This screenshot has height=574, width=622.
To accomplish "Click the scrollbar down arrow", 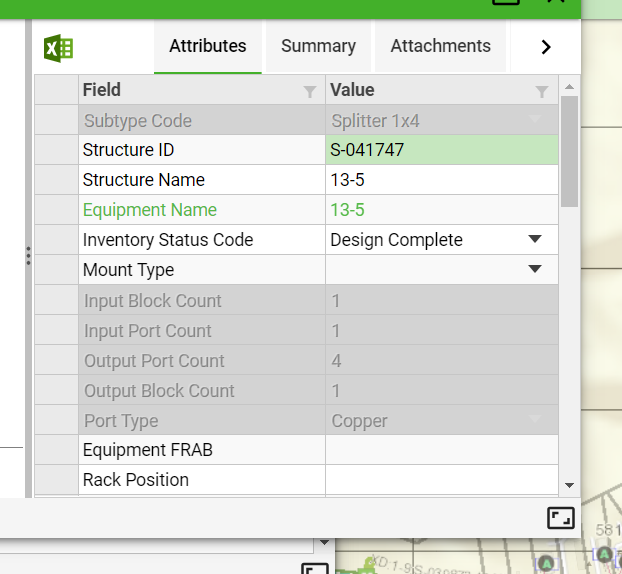I will click(x=569, y=485).
